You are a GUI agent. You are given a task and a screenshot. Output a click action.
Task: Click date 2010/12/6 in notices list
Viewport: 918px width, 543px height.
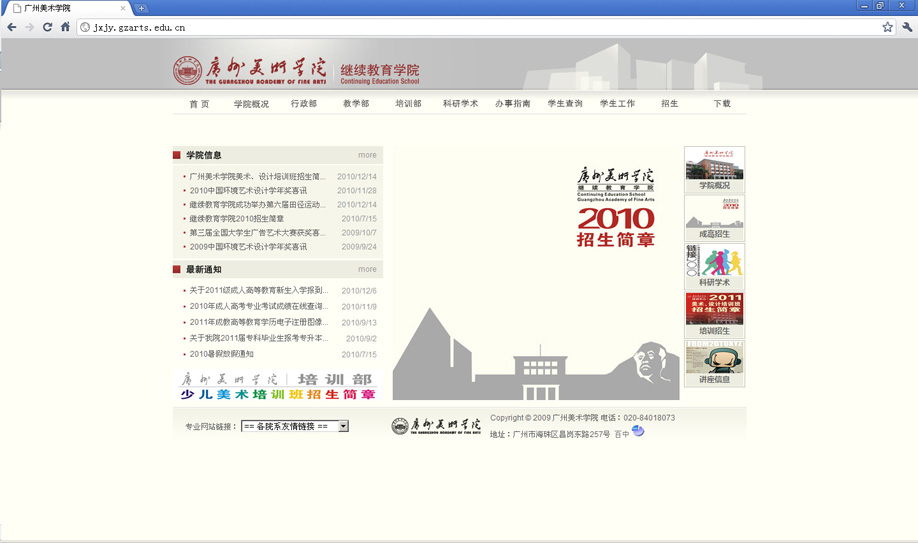[359, 291]
